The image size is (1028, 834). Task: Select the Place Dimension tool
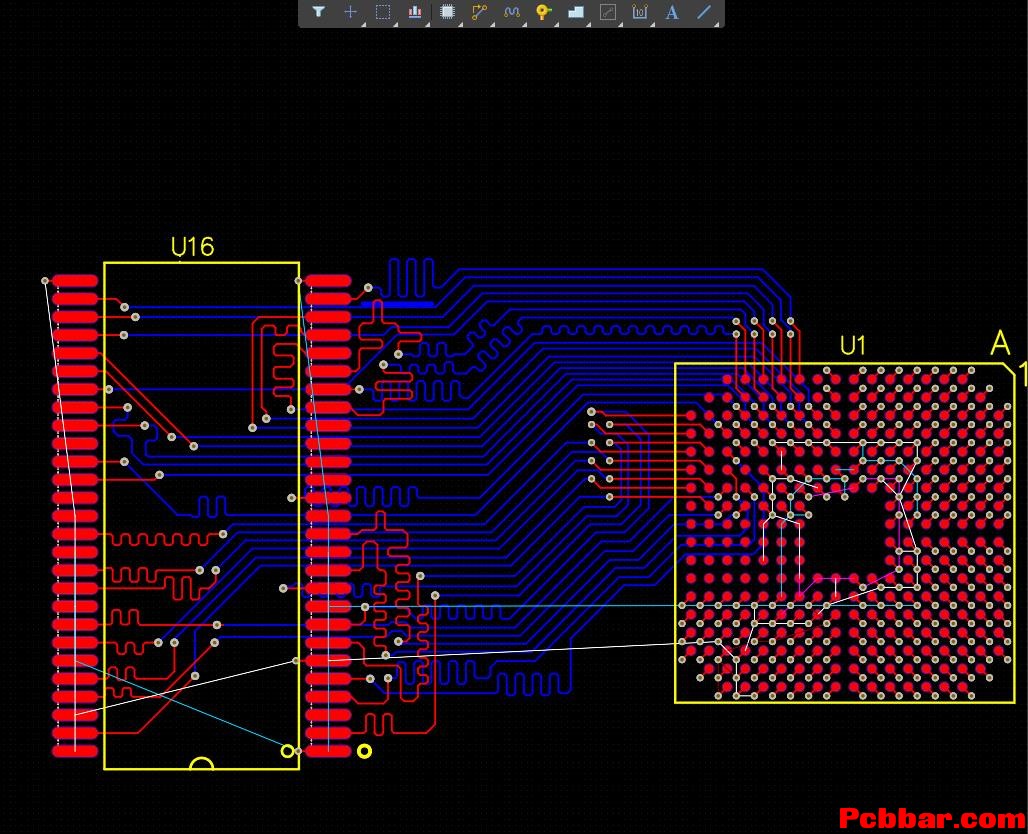(639, 12)
